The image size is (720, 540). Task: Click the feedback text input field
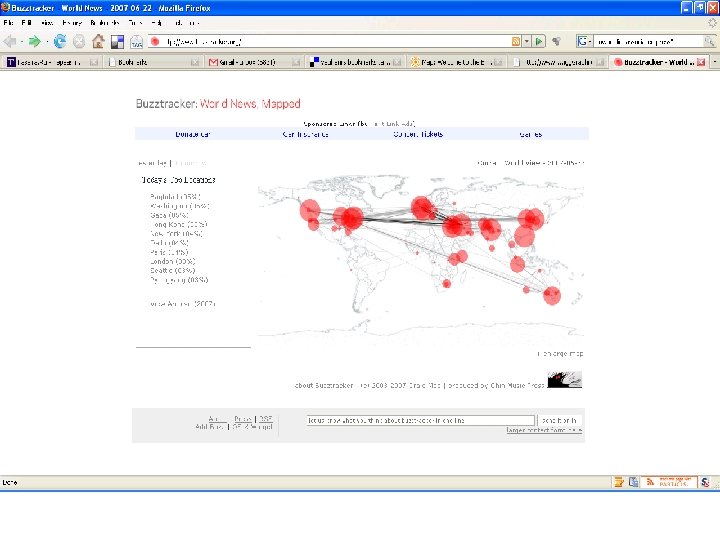click(x=421, y=420)
